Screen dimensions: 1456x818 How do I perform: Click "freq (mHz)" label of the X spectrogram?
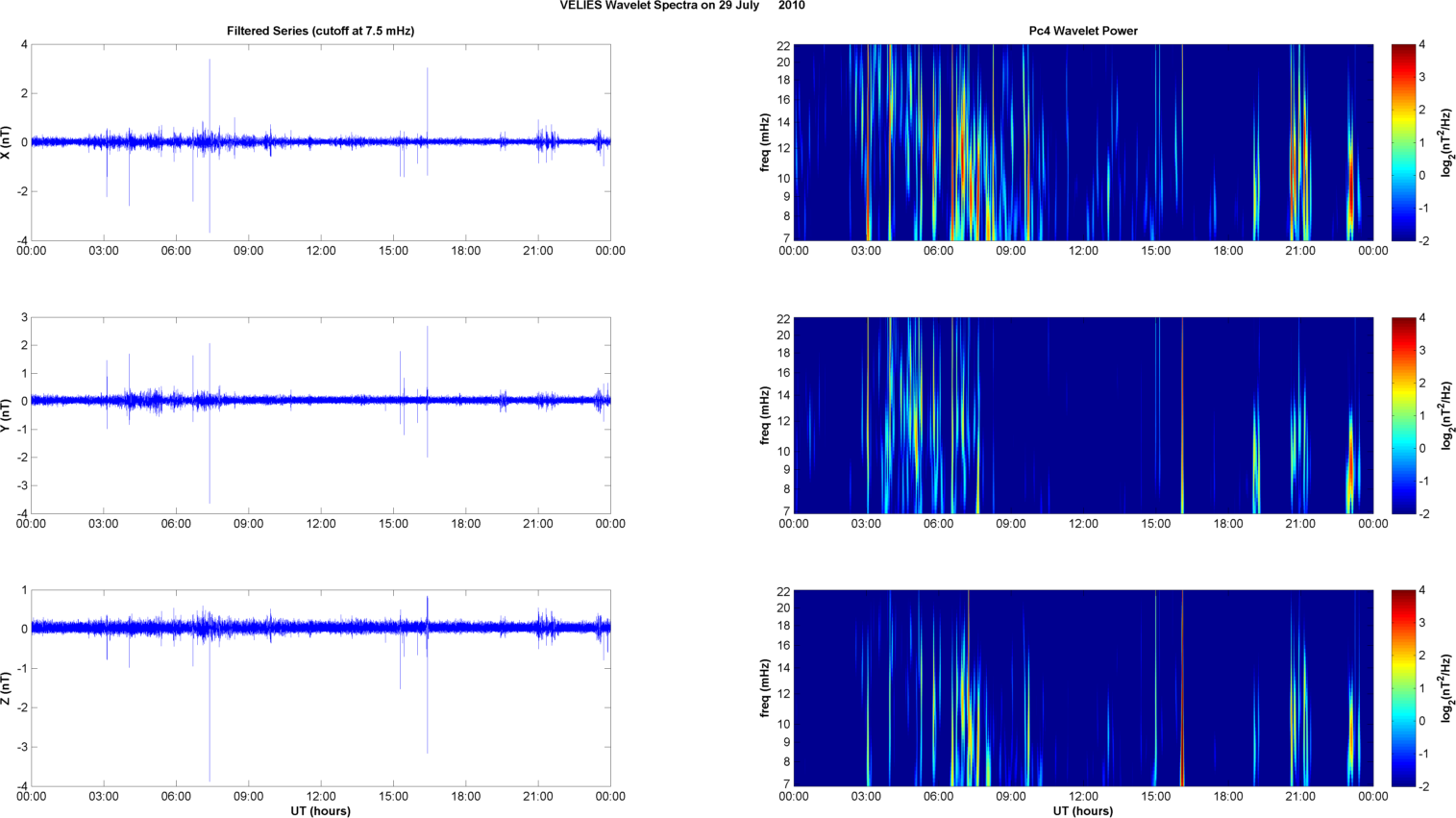(x=765, y=142)
